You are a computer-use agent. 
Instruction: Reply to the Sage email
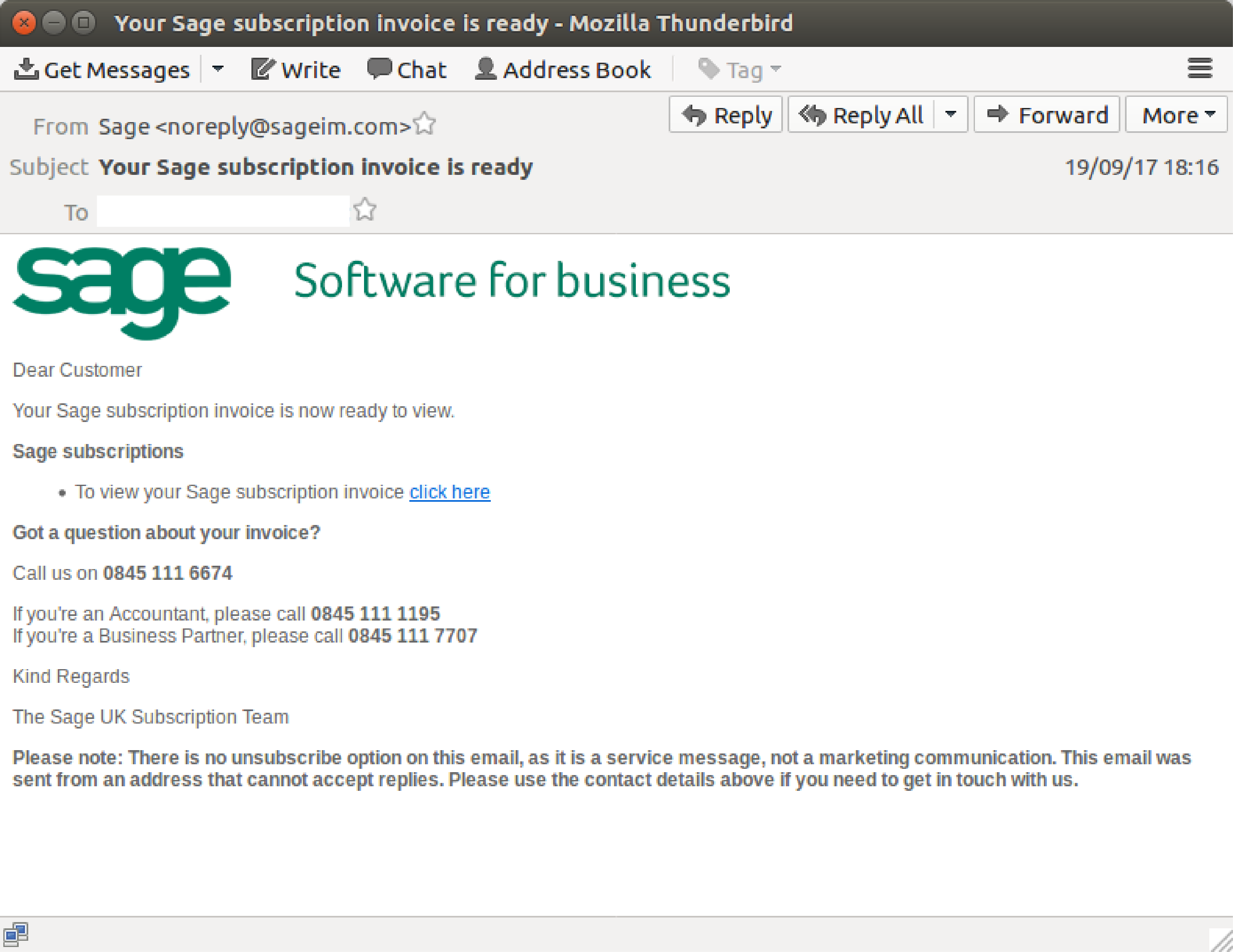[726, 115]
